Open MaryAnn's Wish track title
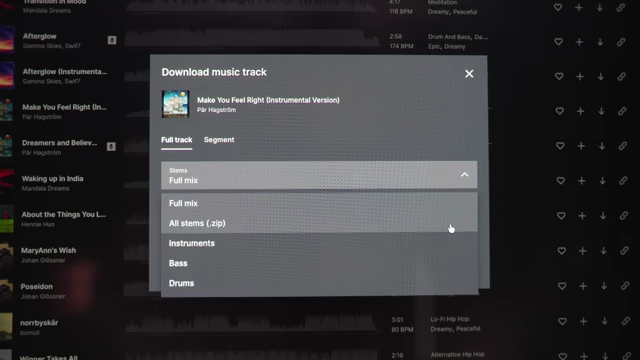640x360 pixels. coord(48,251)
